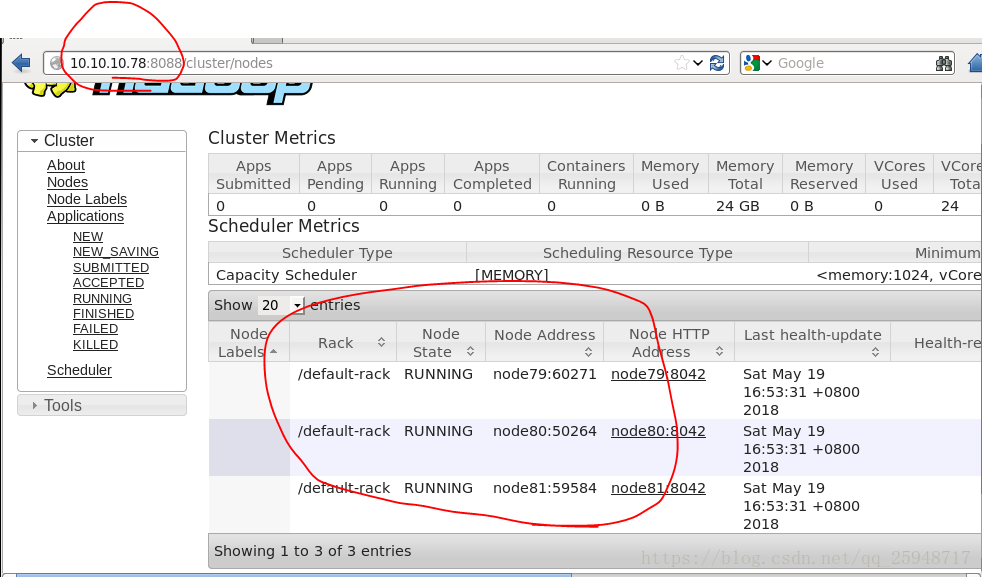Sort by Node HTTP Address column
The image size is (982, 577).
tap(668, 343)
